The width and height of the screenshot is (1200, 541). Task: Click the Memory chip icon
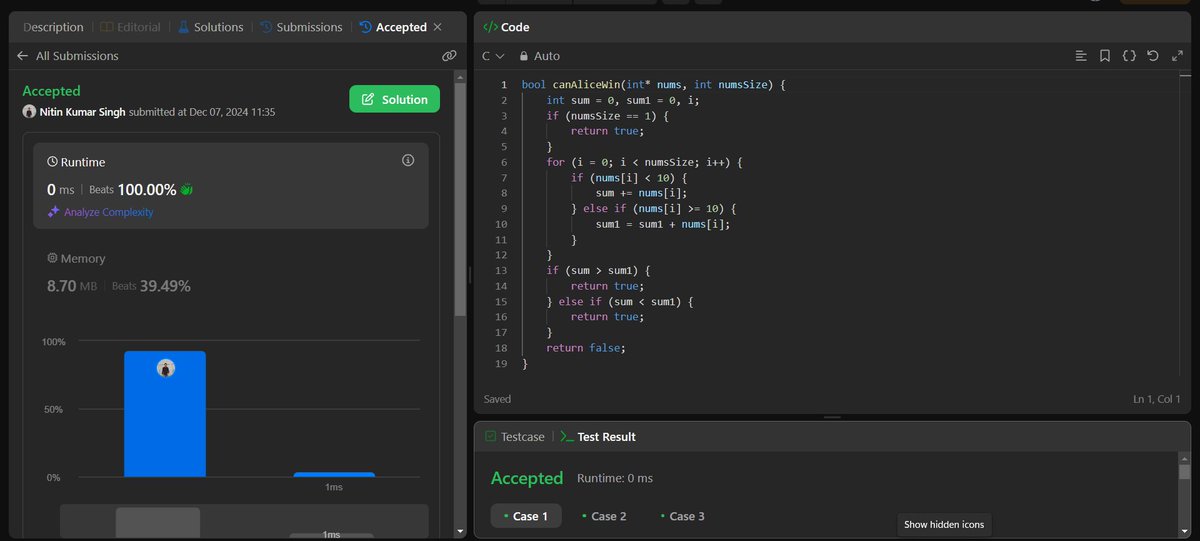click(x=52, y=258)
